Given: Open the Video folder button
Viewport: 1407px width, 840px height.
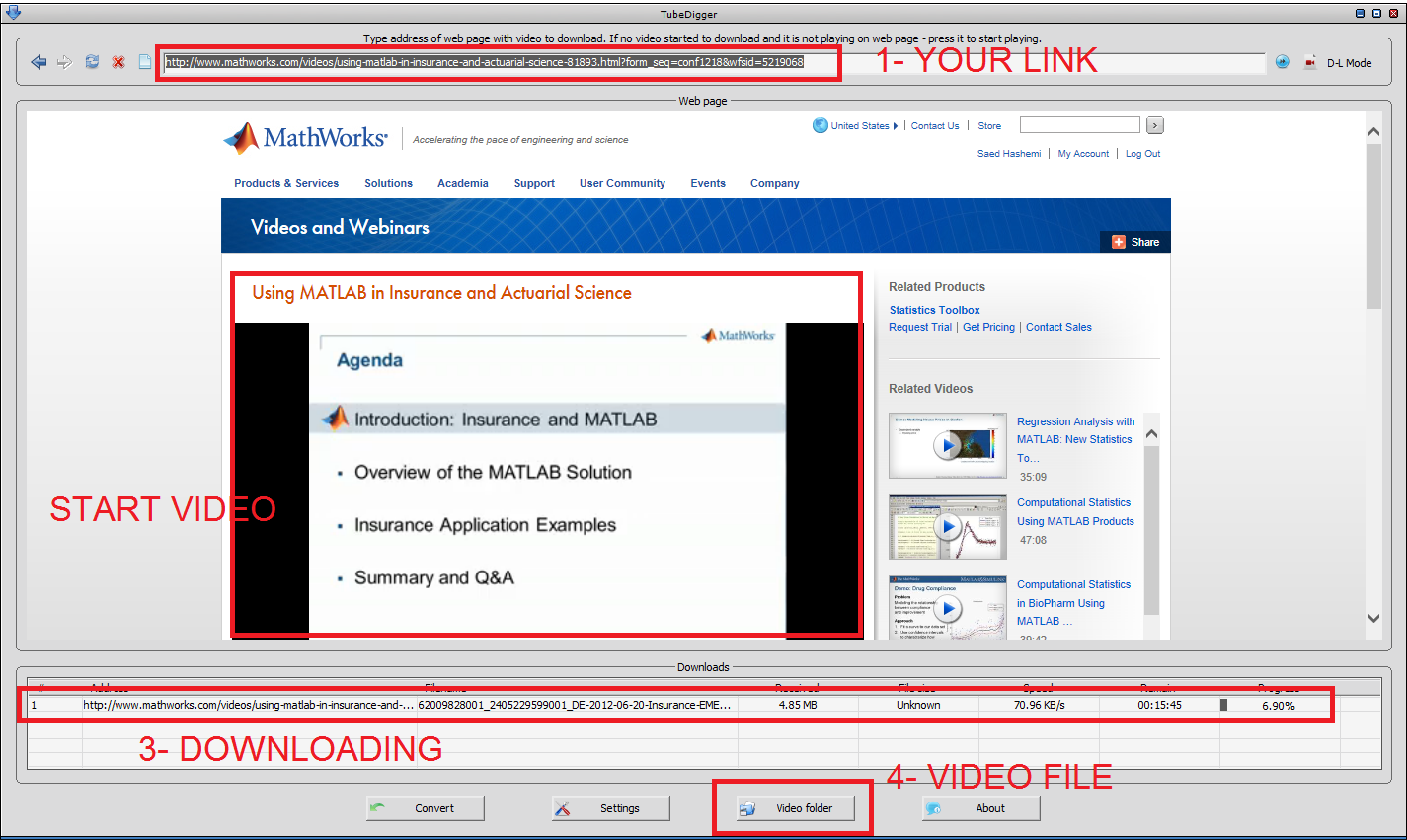Looking at the screenshot, I should pos(795,808).
